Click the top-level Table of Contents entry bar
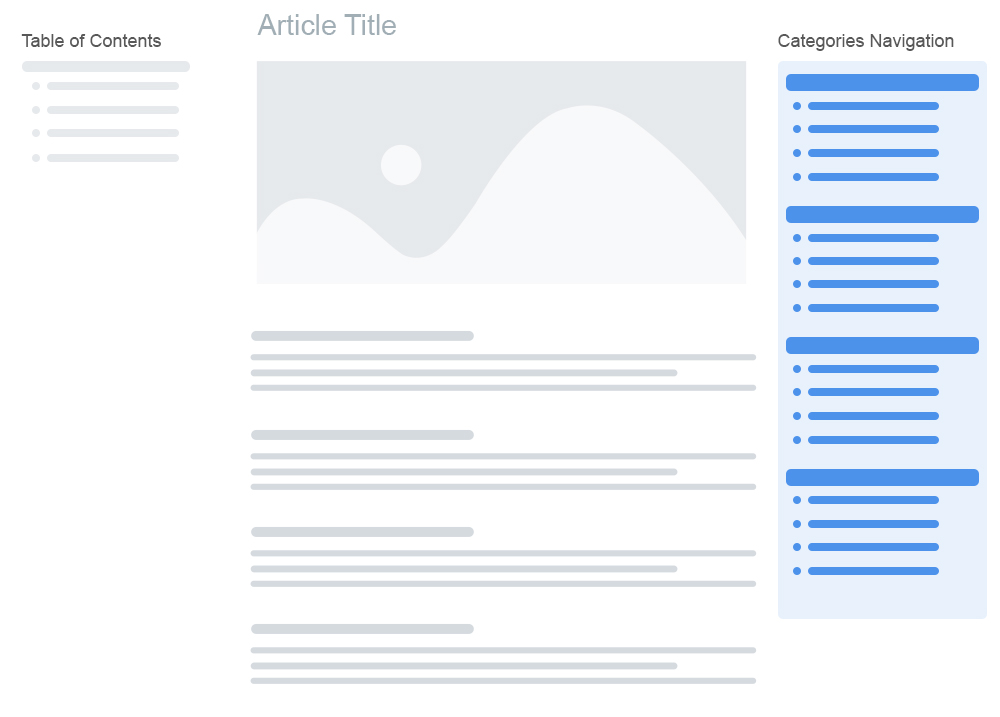This screenshot has height=717, width=1000. point(106,67)
